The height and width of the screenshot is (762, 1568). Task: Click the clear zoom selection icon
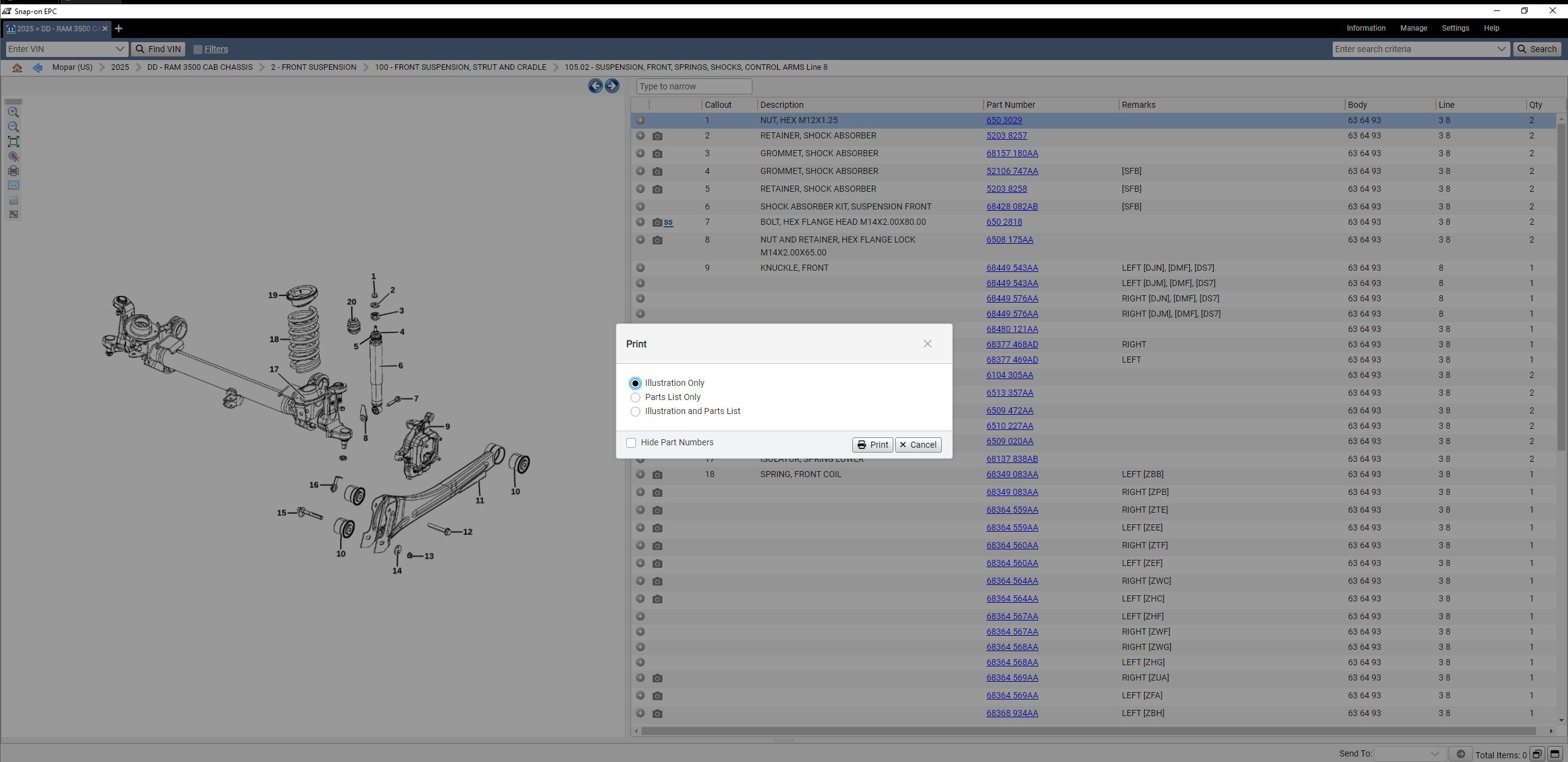coord(13,157)
